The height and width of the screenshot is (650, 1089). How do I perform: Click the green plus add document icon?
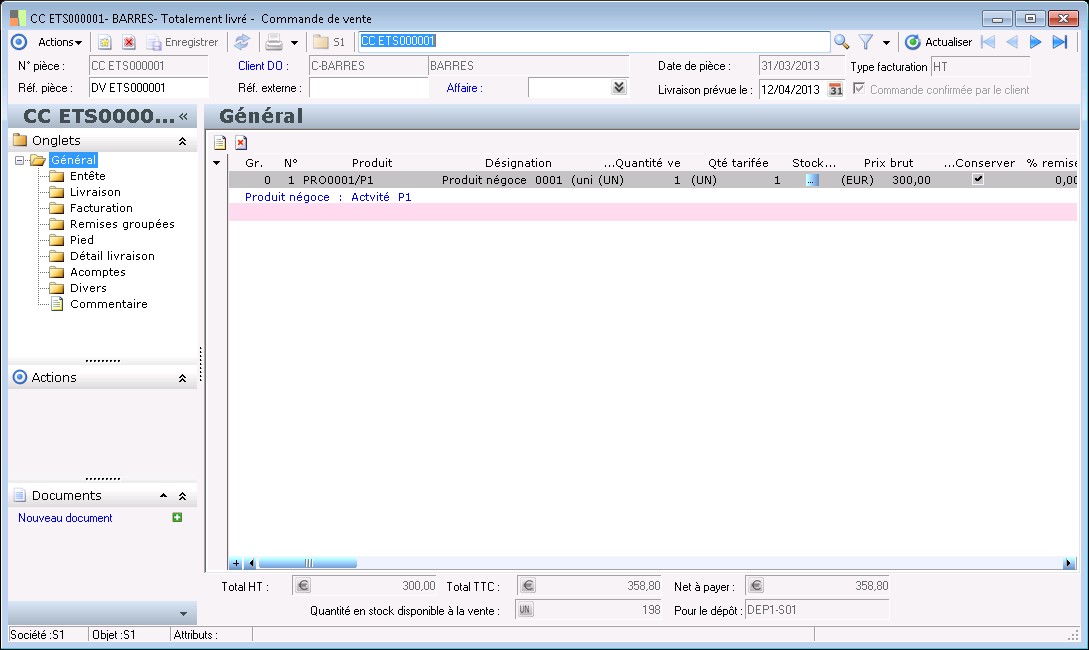(177, 517)
